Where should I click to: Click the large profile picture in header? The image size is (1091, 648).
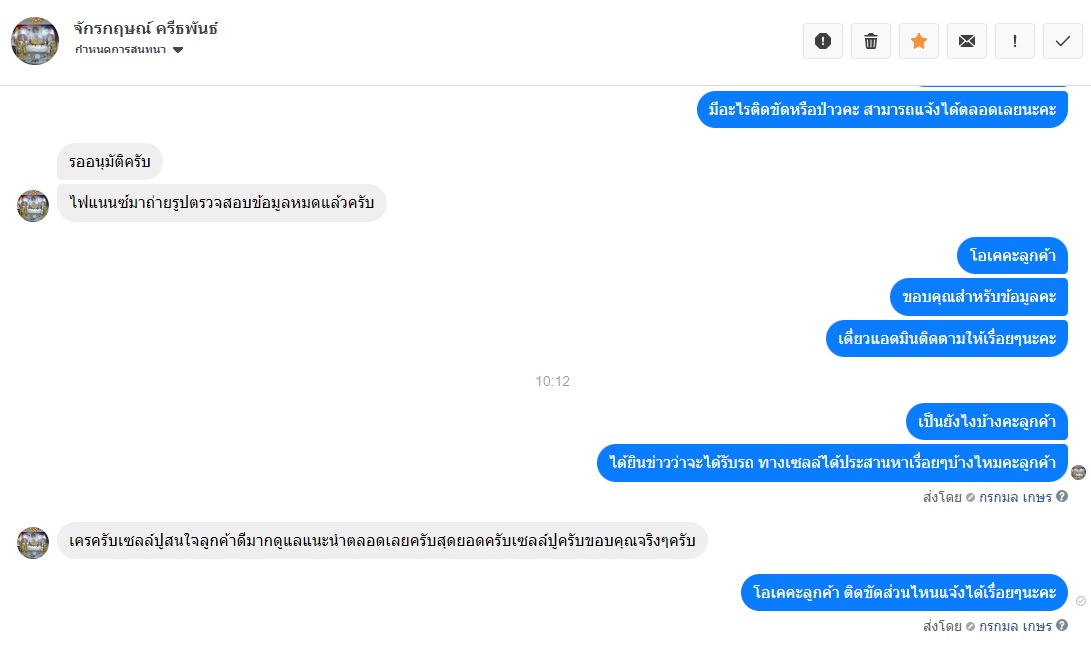pos(35,41)
